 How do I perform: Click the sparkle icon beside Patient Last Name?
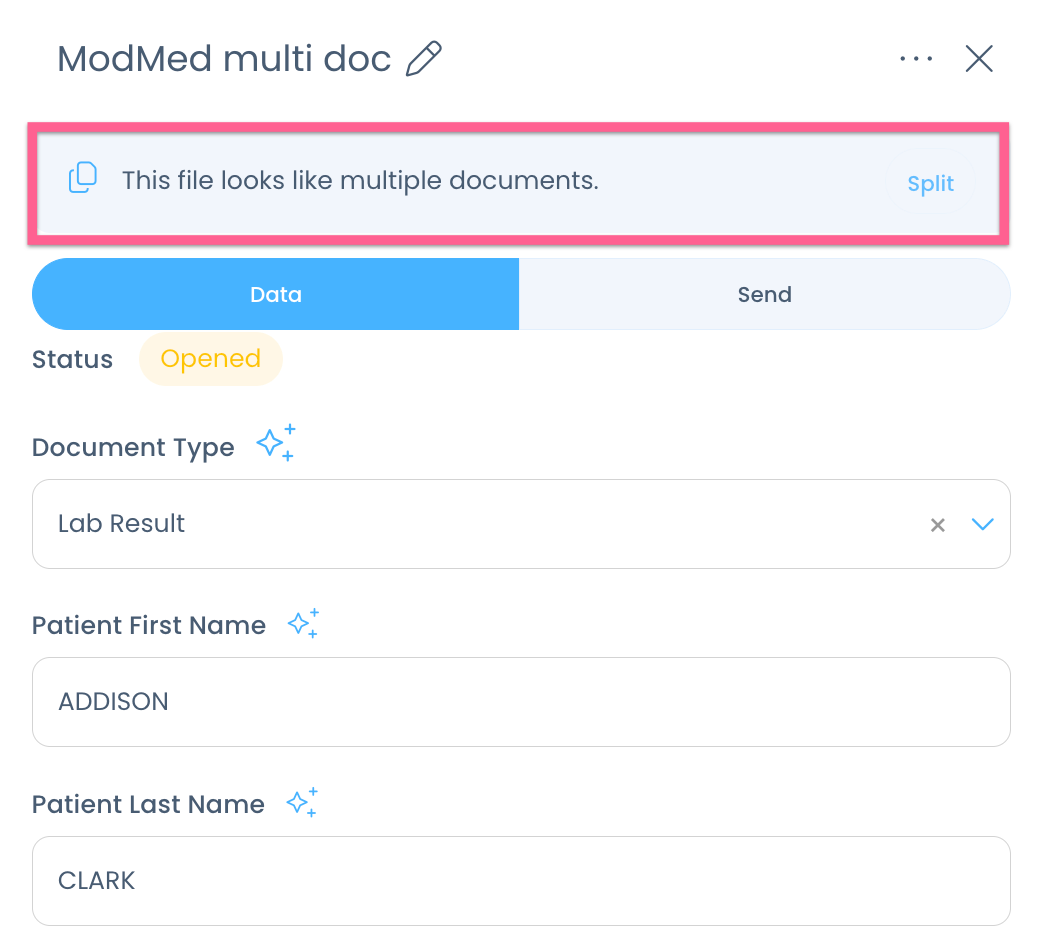coord(302,802)
